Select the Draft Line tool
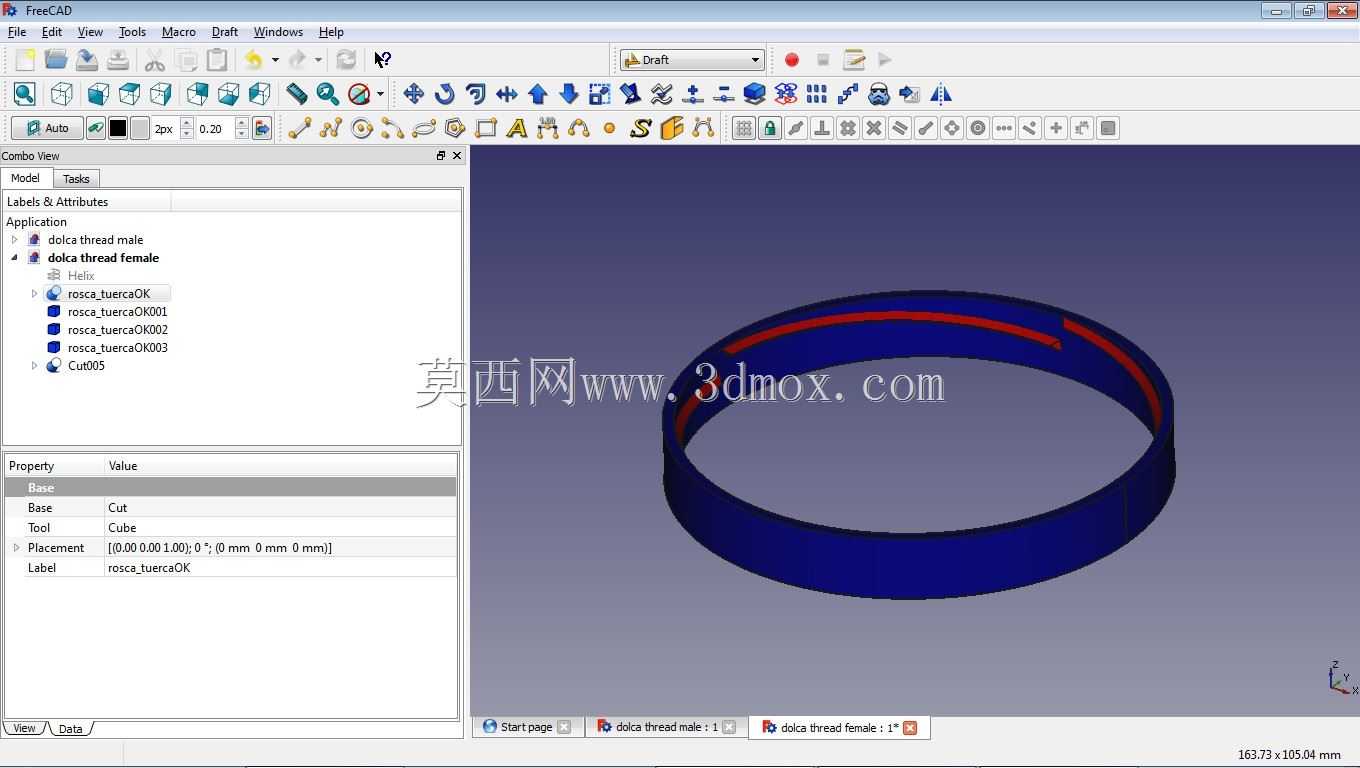The height and width of the screenshot is (768, 1360). click(x=300, y=128)
